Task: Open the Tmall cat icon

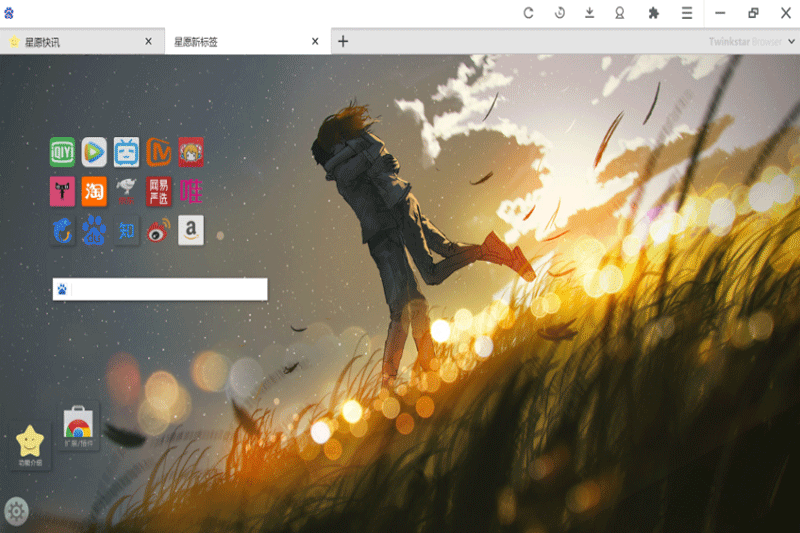Action: 63,190
